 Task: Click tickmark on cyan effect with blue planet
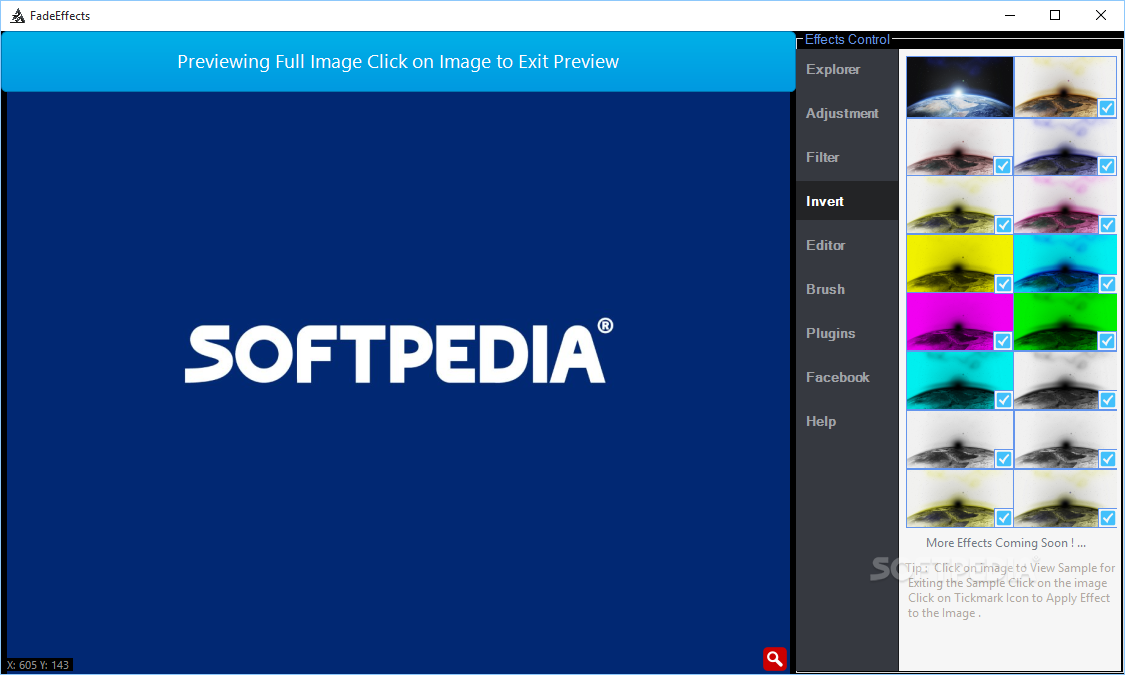(x=1107, y=284)
